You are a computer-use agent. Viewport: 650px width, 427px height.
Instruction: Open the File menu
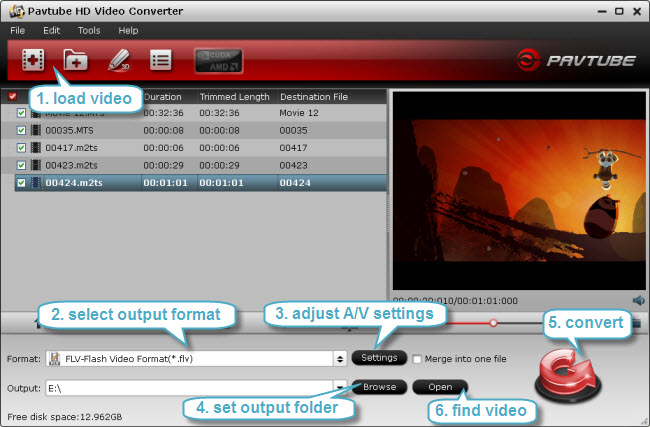pos(17,31)
